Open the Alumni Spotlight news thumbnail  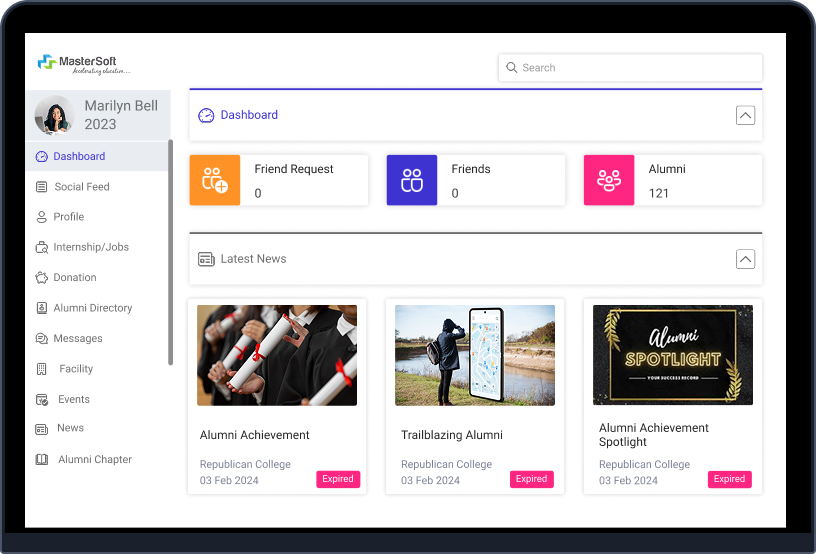point(672,355)
